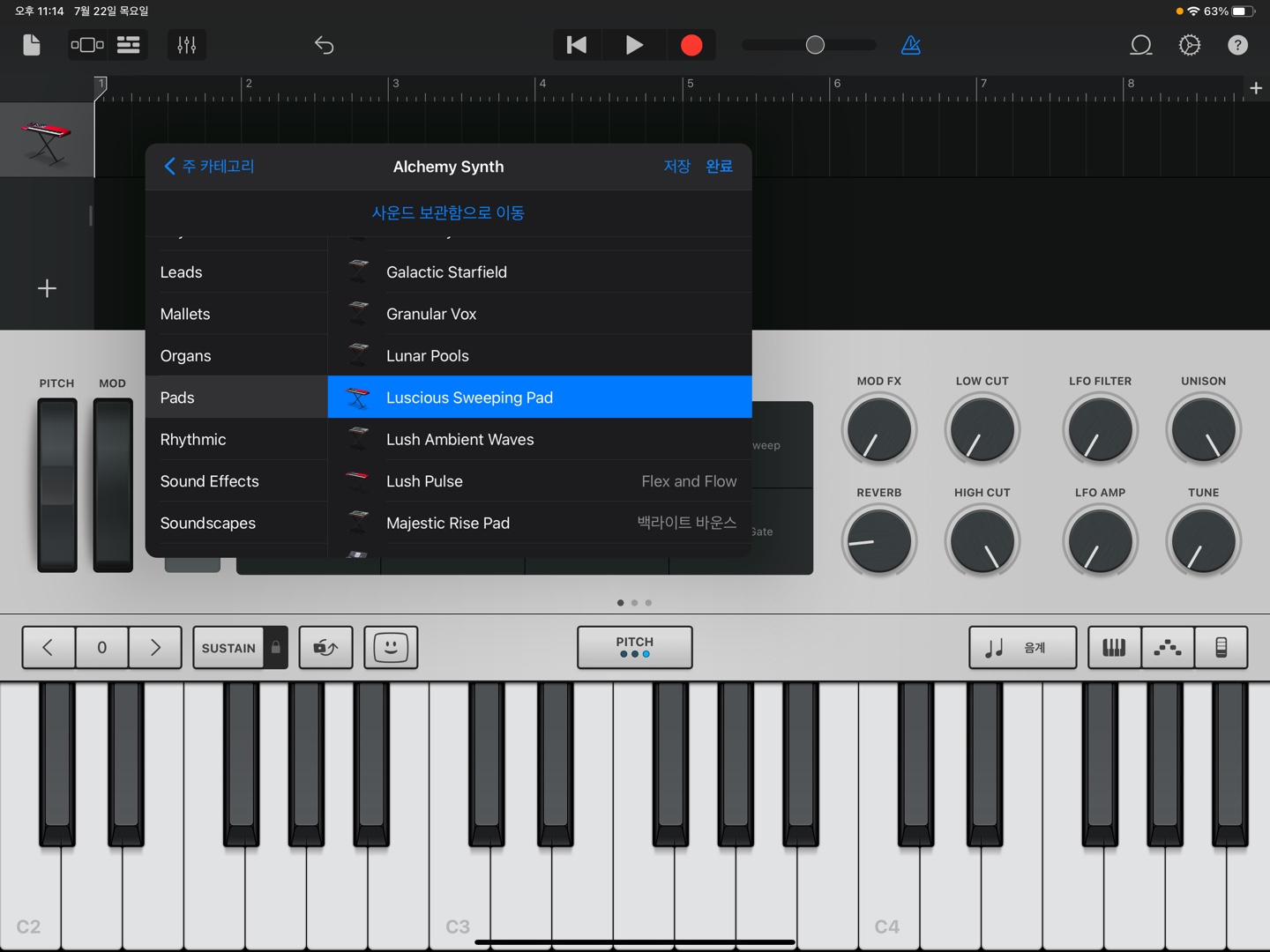1270x952 pixels.
Task: Click the UNISON knob
Action: click(1204, 430)
